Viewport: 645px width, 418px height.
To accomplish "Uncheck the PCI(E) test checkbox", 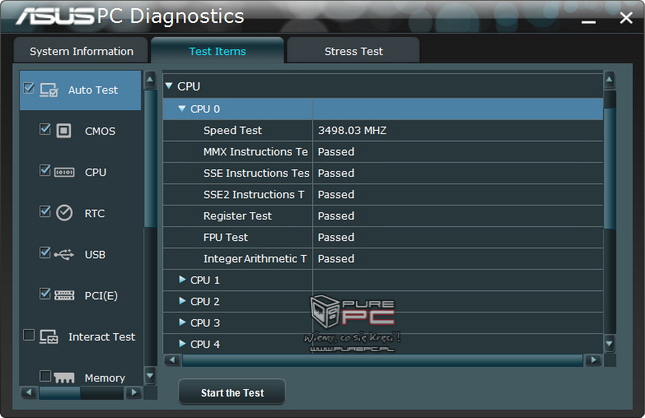I will [45, 293].
